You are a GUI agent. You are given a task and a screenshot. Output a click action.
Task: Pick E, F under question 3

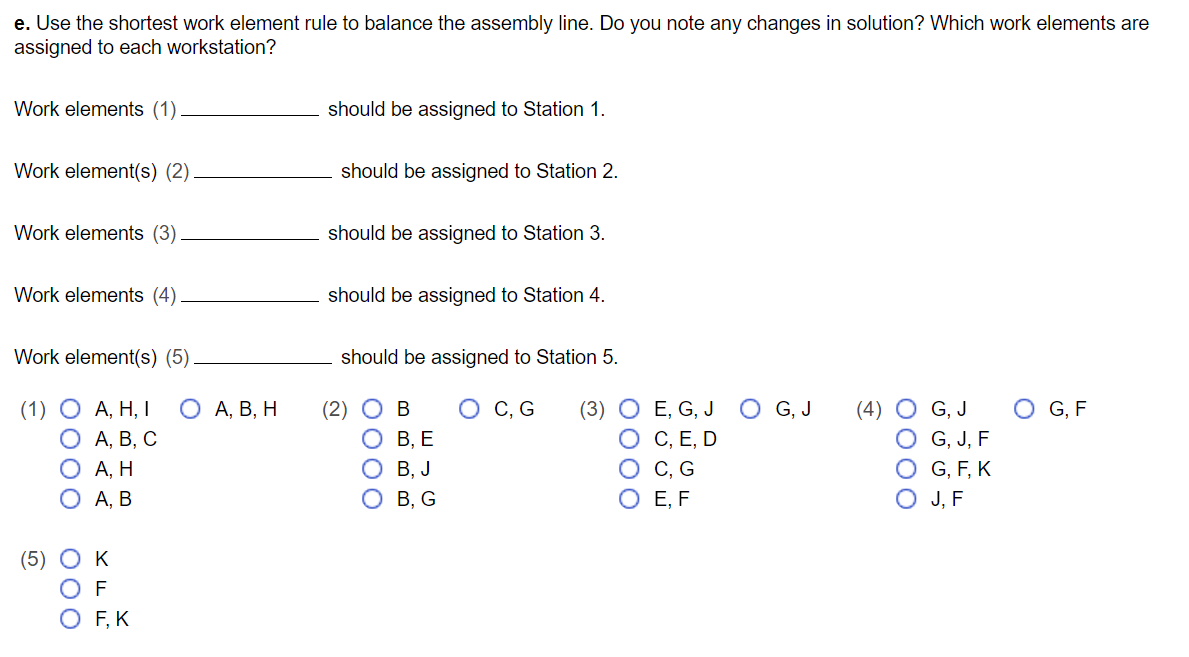629,498
